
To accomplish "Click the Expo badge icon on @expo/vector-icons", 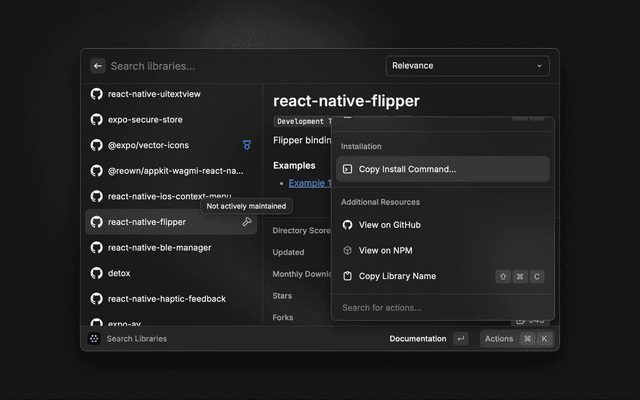I will coord(247,145).
